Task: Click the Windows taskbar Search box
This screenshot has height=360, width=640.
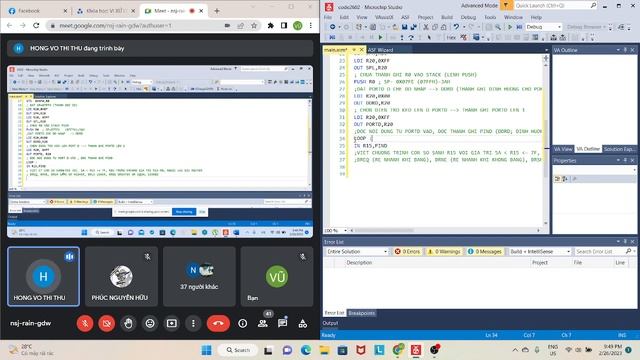Action: coord(238,350)
